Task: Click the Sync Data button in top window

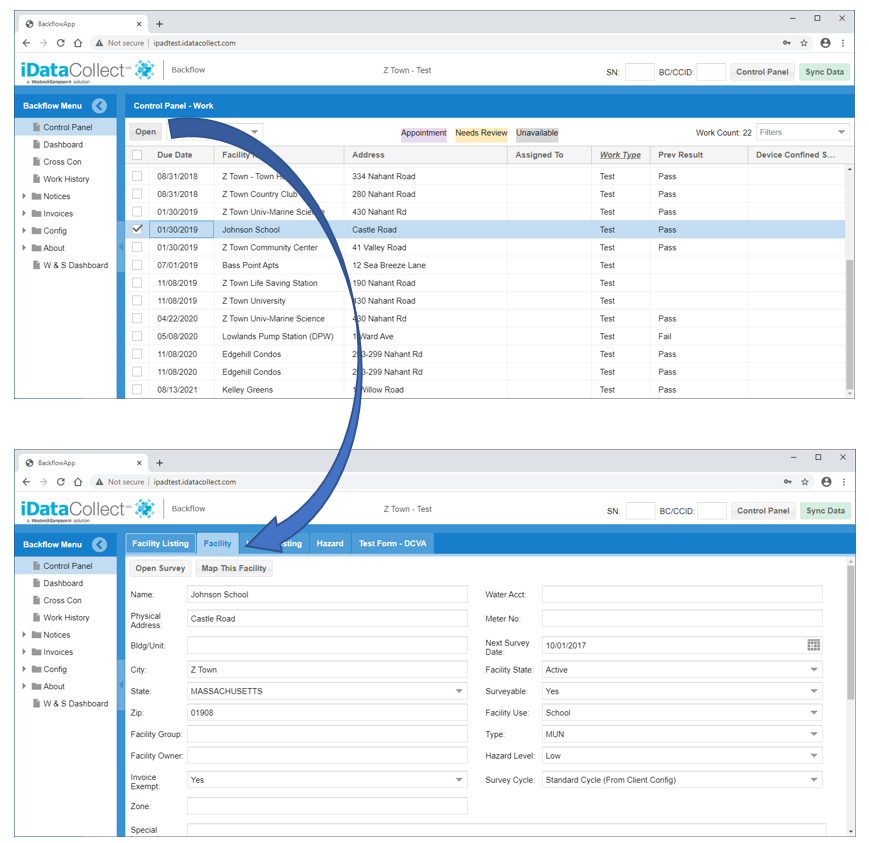Action: pyautogui.click(x=824, y=71)
